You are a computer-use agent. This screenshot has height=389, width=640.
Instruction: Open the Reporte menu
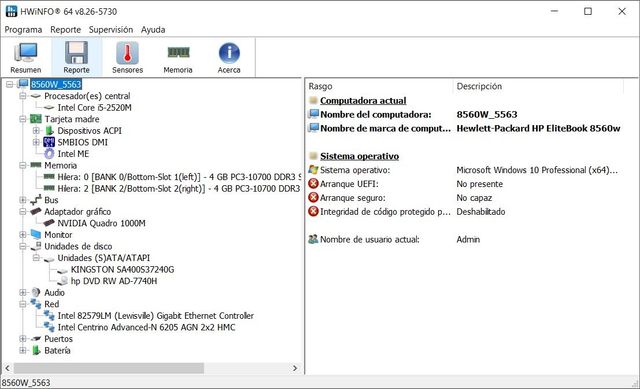pos(65,29)
